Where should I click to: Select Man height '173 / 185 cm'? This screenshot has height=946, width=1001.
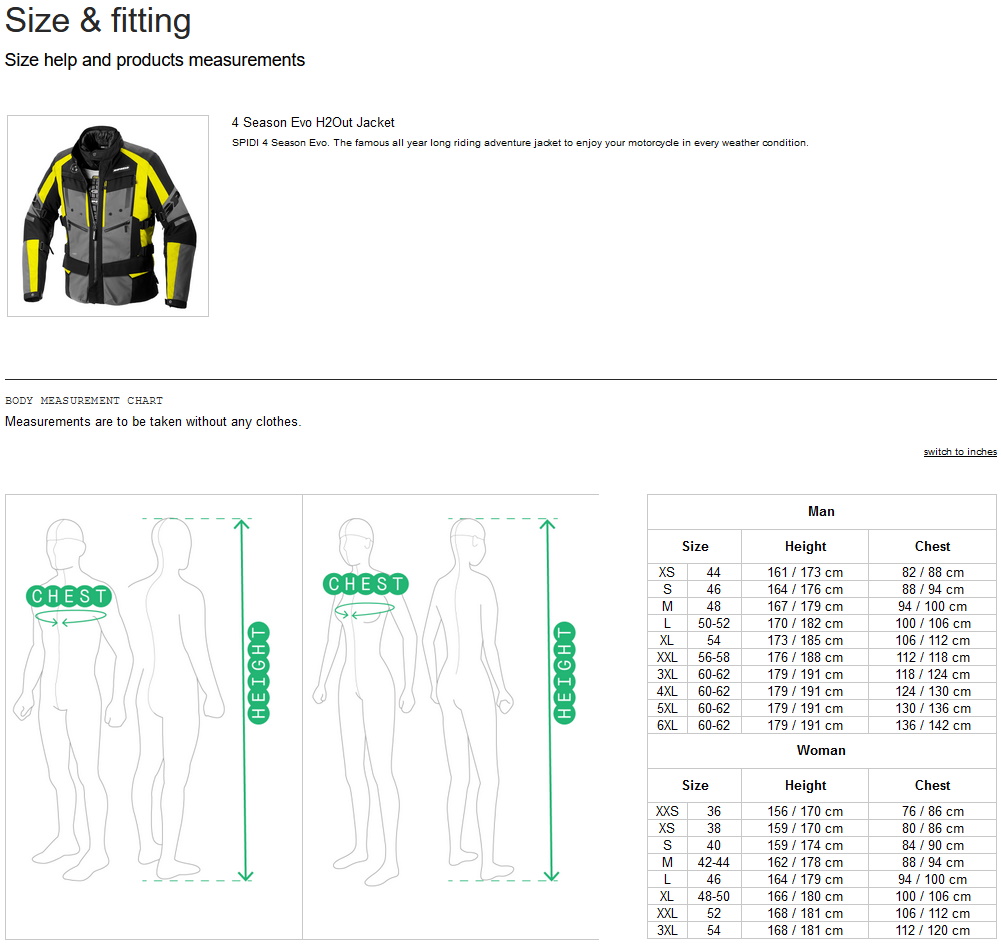pos(805,641)
